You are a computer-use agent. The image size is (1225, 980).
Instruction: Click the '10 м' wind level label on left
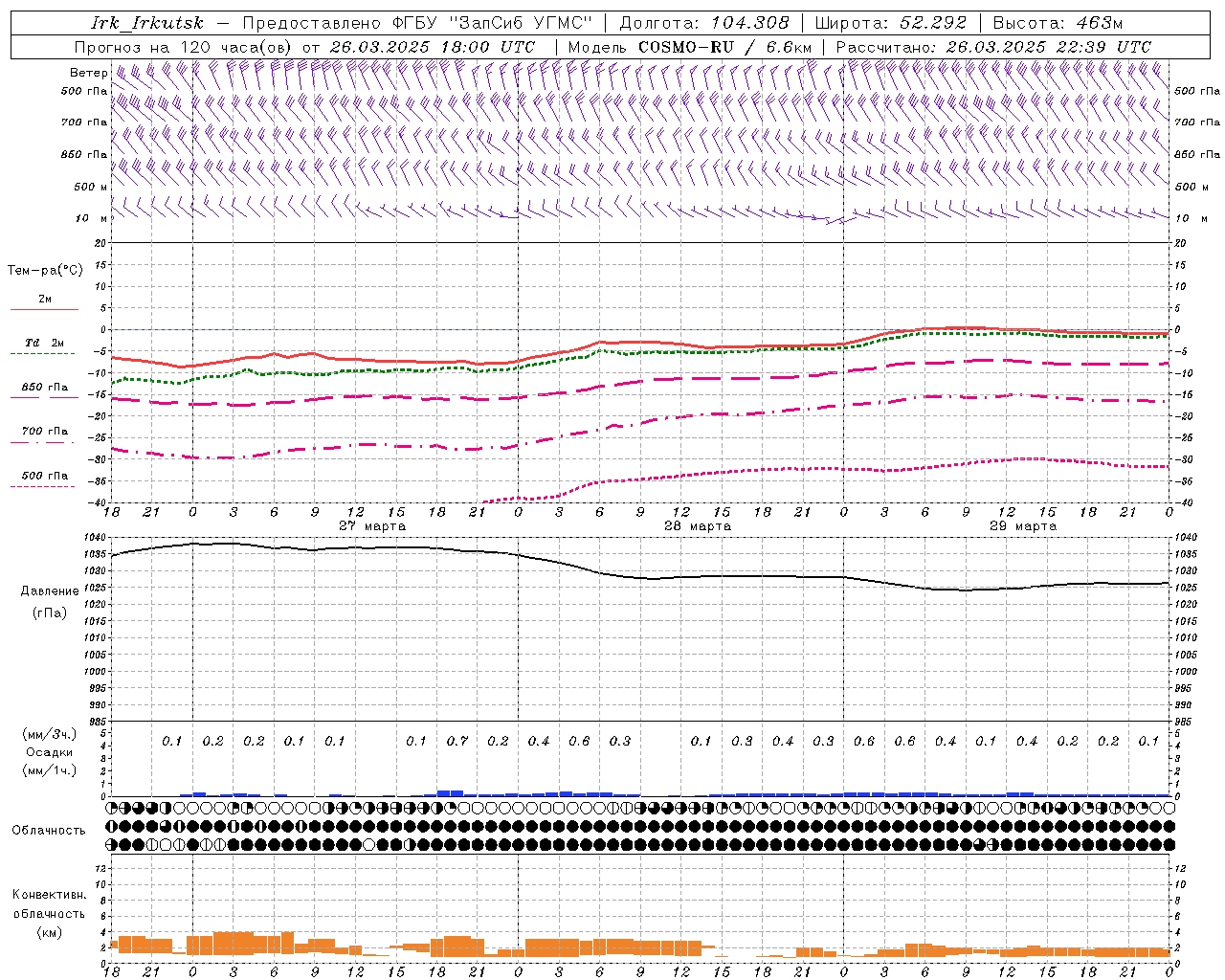tap(91, 218)
